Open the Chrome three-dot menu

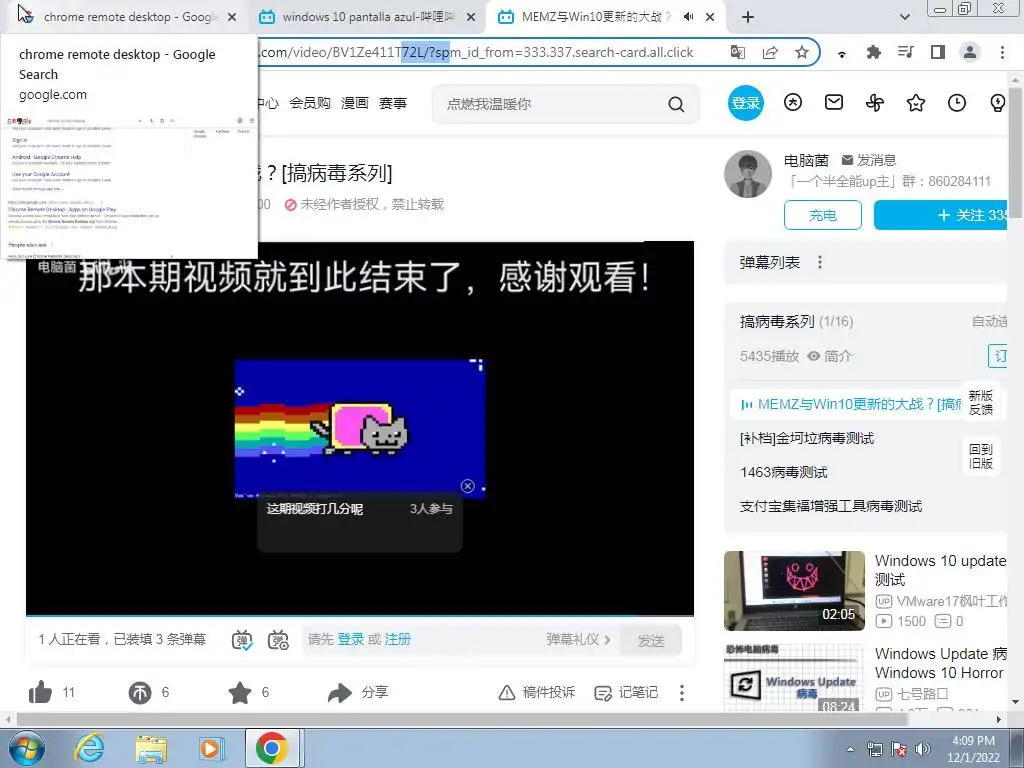coord(1002,52)
